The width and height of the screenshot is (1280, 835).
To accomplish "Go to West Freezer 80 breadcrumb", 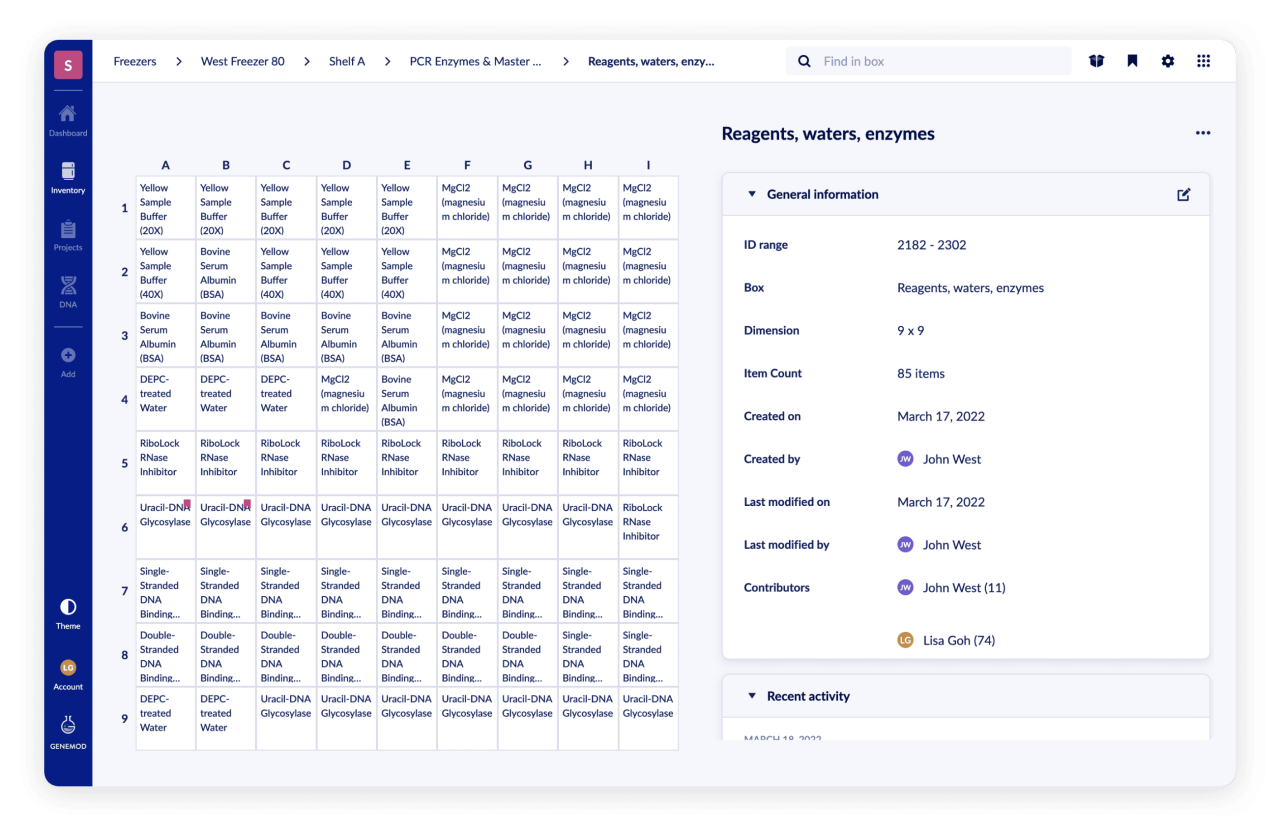I will pyautogui.click(x=243, y=61).
